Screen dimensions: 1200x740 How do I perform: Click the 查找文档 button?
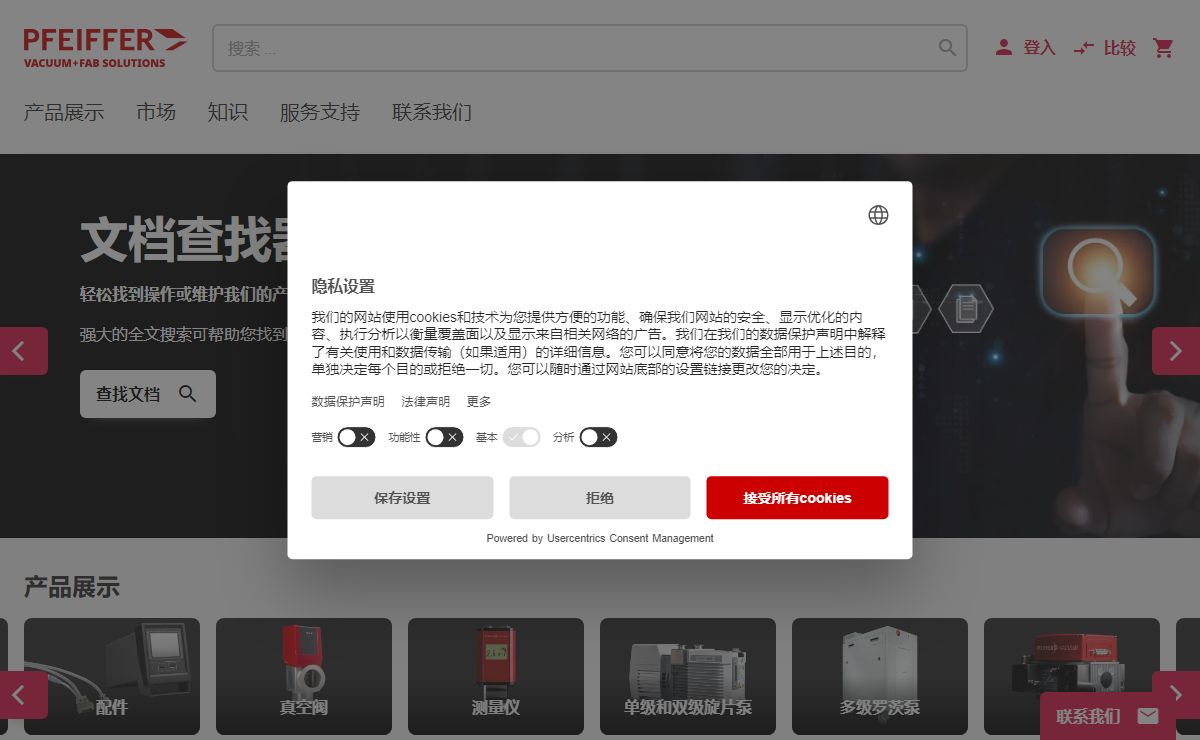(148, 394)
